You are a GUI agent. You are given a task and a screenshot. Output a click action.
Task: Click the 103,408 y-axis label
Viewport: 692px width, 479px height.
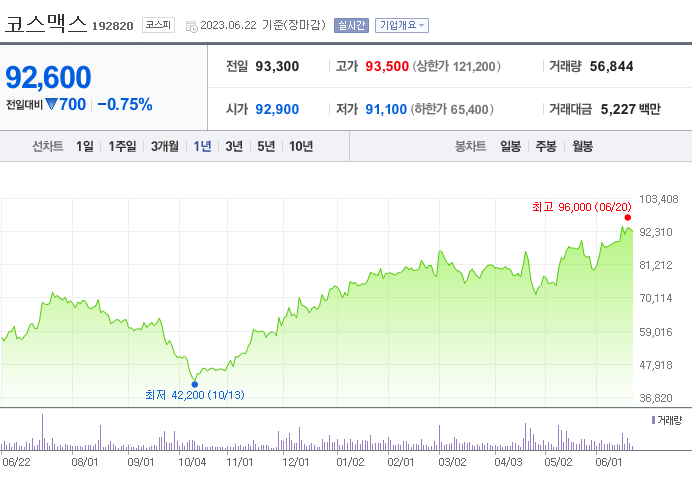pyautogui.click(x=658, y=199)
